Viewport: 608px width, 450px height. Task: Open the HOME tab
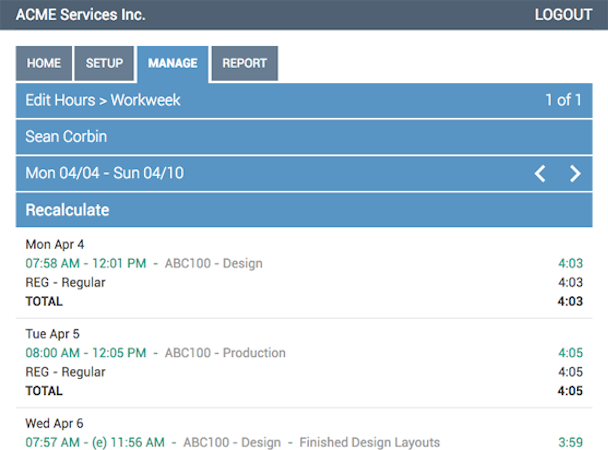pyautogui.click(x=44, y=63)
